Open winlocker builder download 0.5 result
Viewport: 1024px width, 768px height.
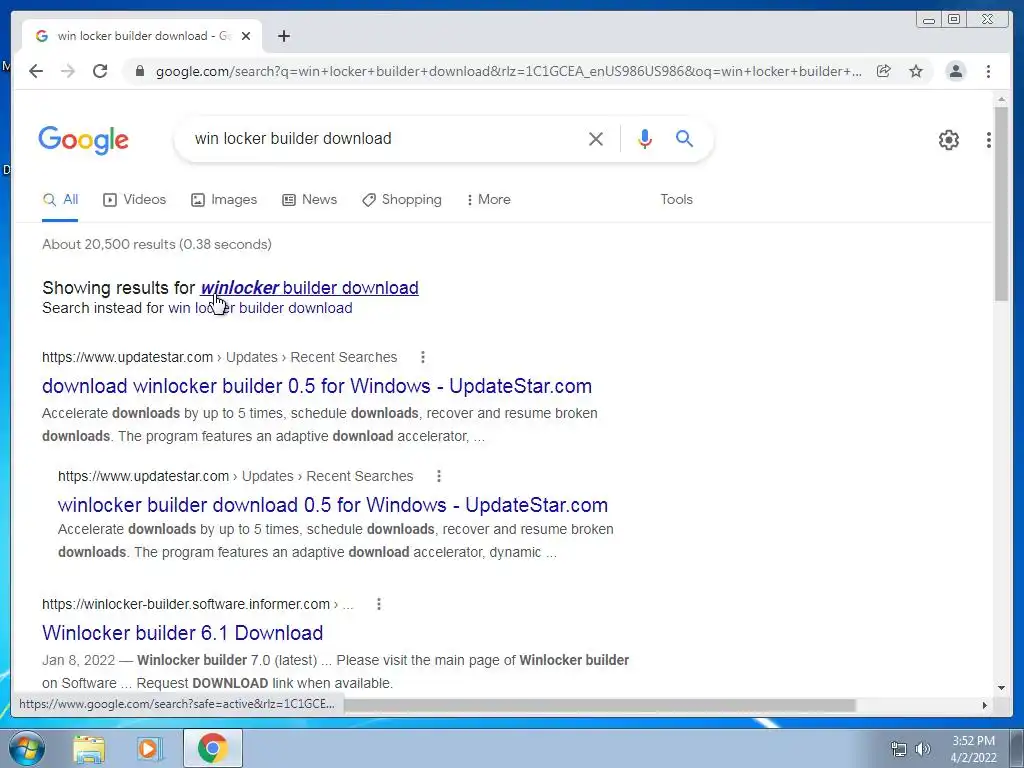(x=333, y=505)
